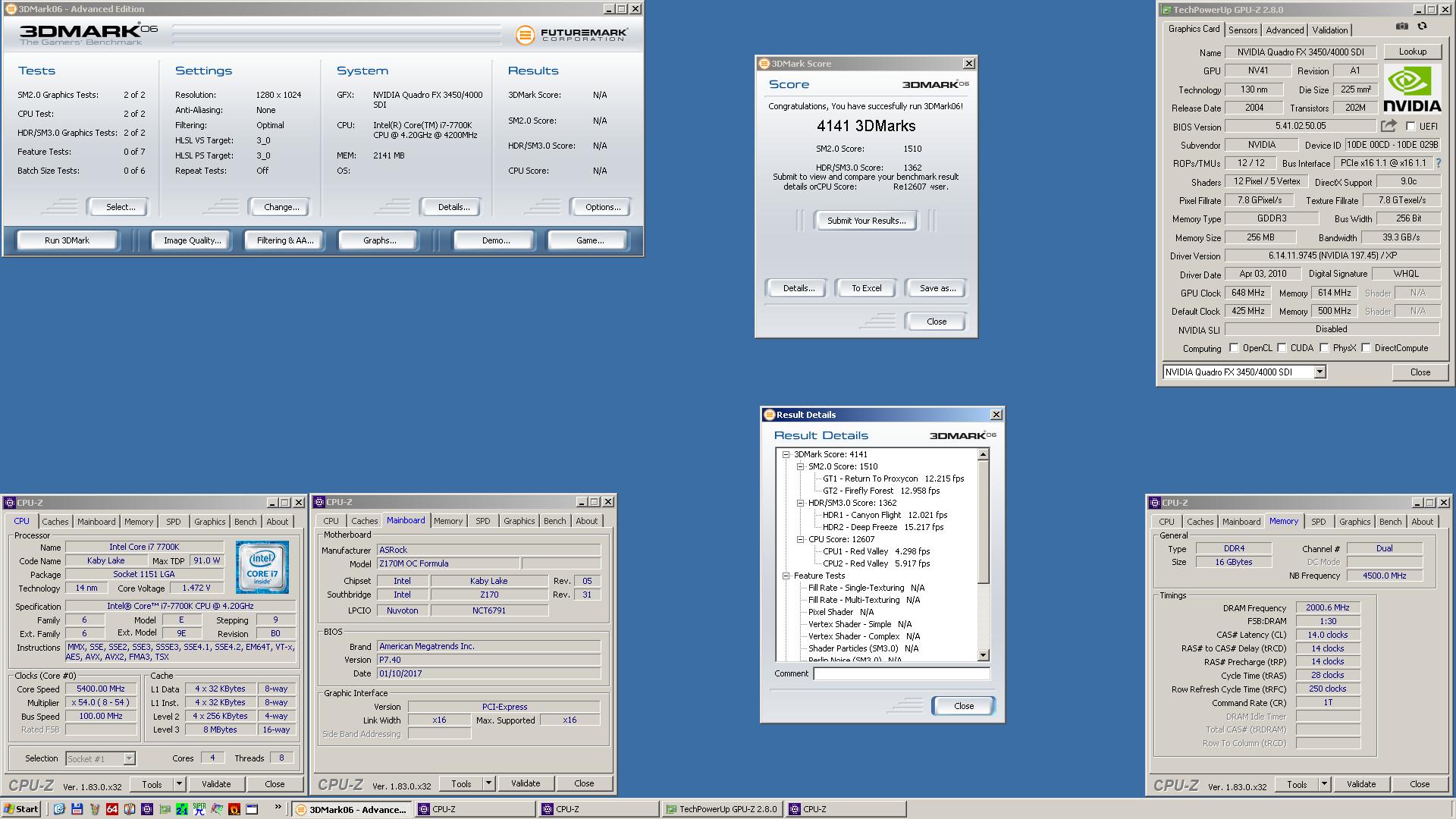Image resolution: width=1456 pixels, height=819 pixels.
Task: Toggle the DirectCompute checkbox
Action: [x=1366, y=348]
